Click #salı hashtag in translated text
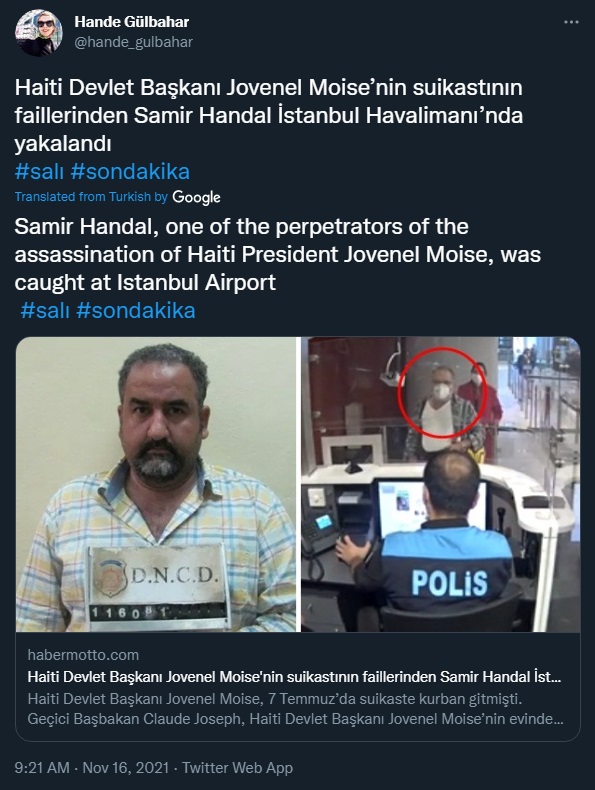The width and height of the screenshot is (595, 790). 45,310
